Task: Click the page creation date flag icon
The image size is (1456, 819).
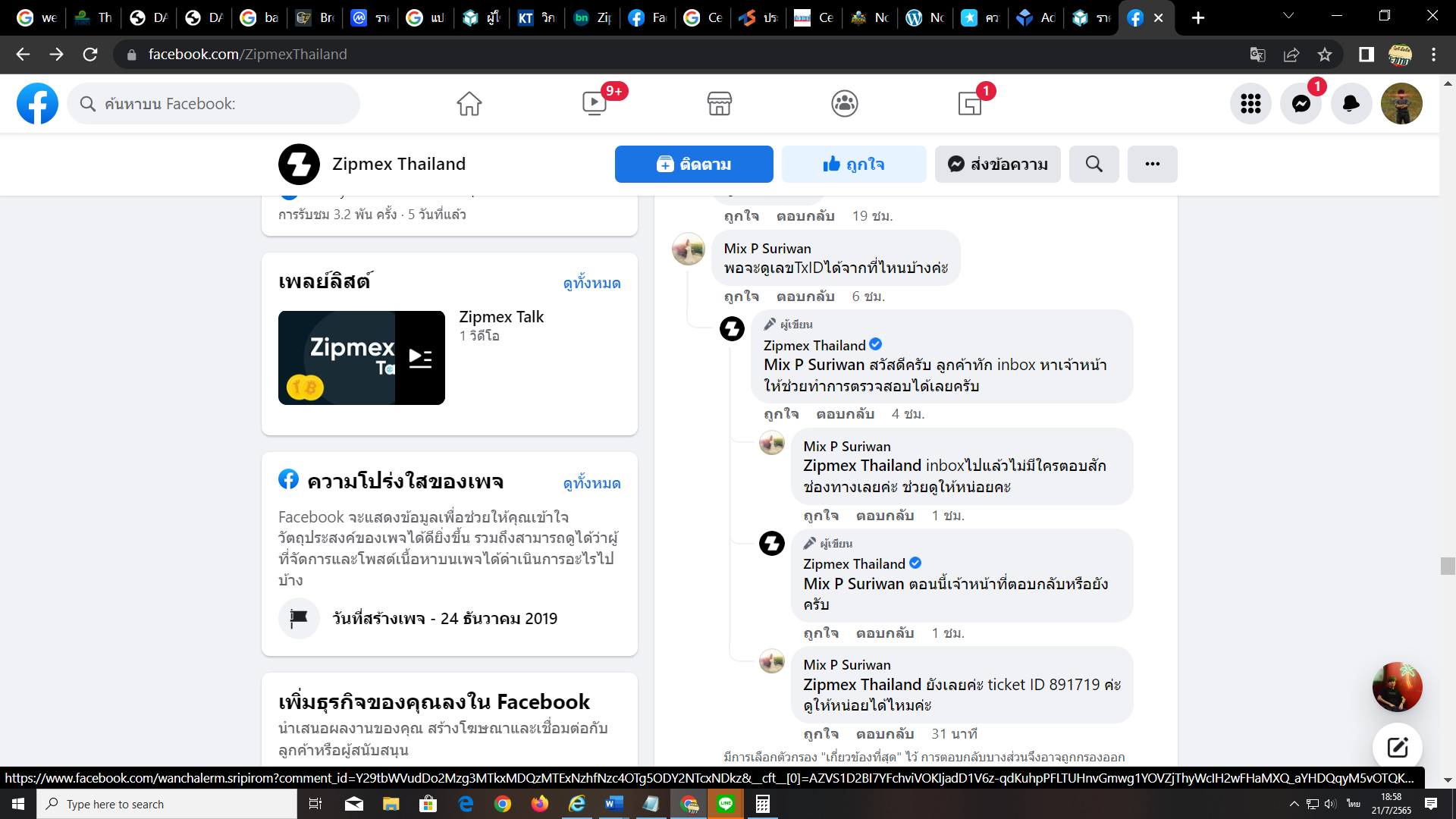Action: tap(299, 618)
